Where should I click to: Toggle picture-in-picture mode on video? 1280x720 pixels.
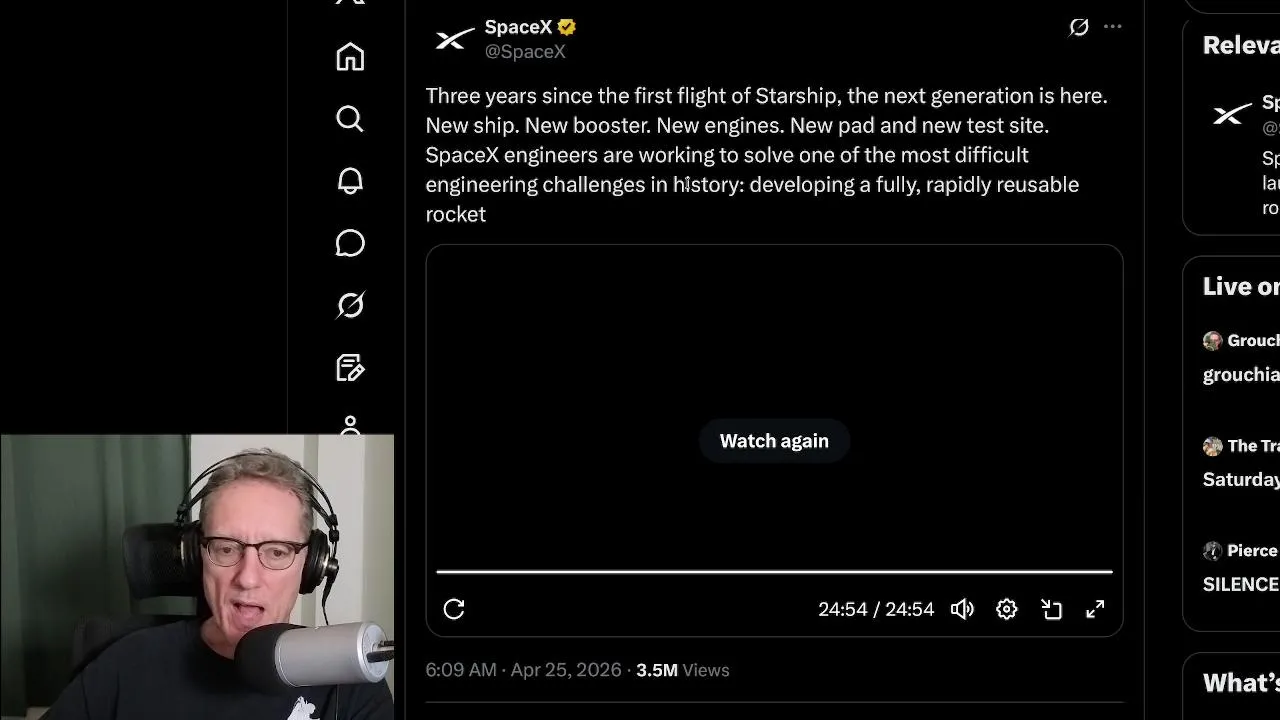click(1051, 609)
